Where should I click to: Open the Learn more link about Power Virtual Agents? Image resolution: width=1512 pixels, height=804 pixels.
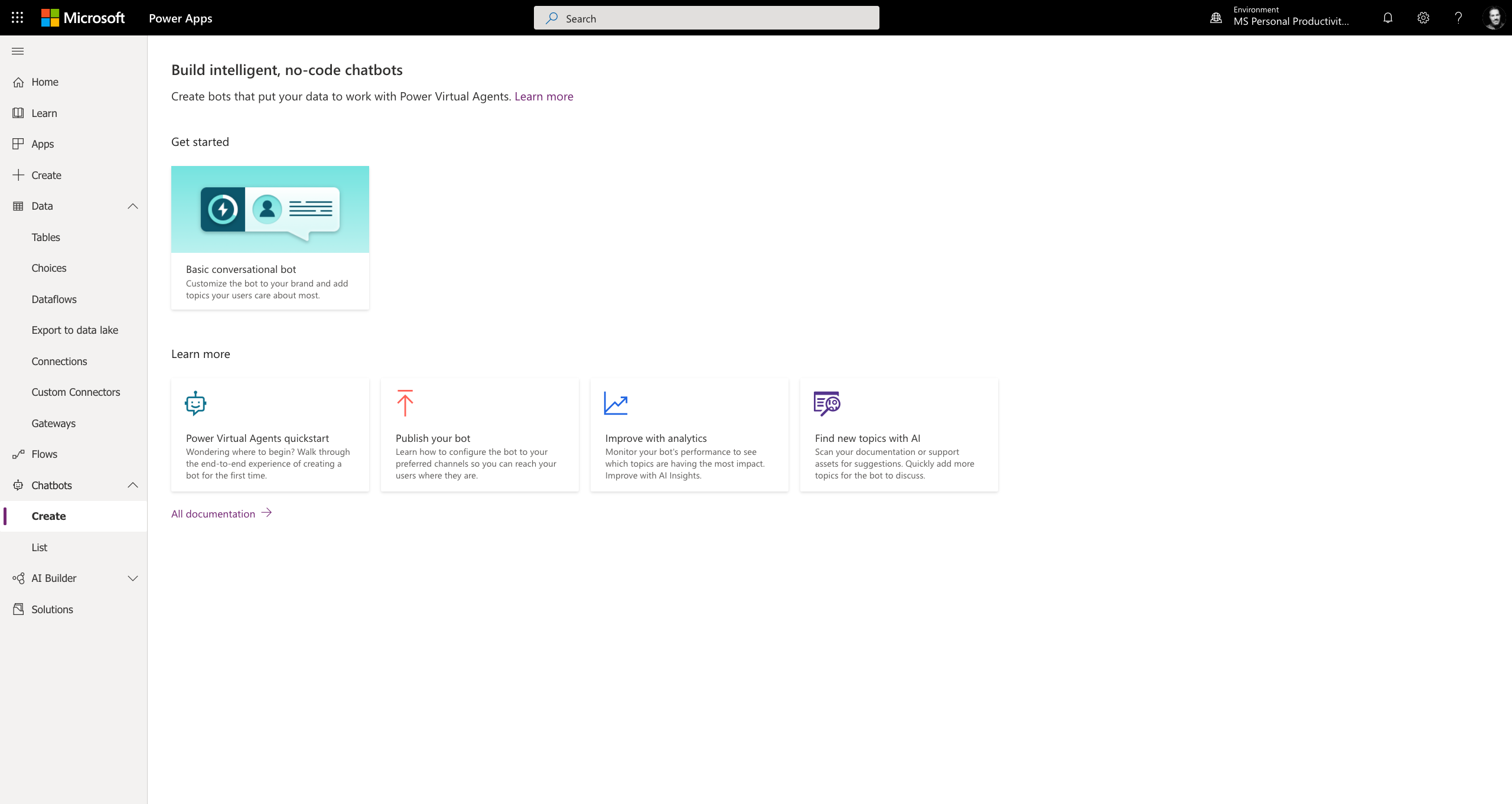(543, 96)
